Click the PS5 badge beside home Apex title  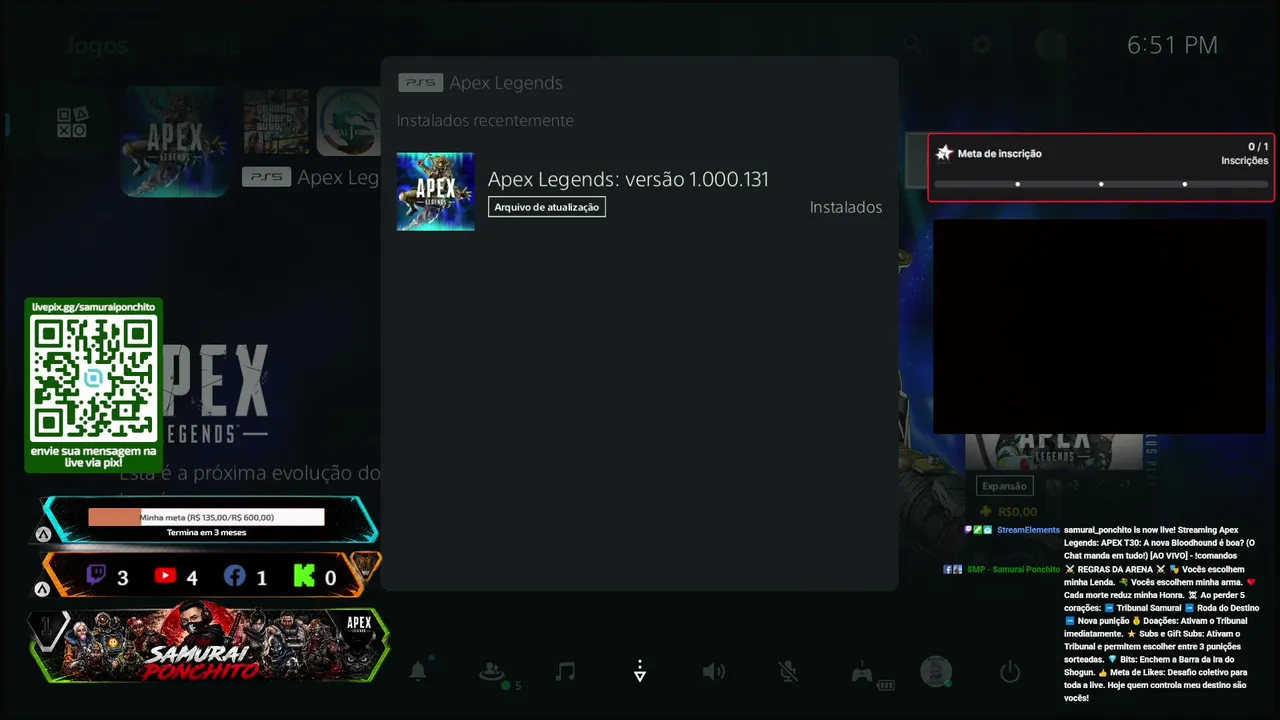pos(266,177)
